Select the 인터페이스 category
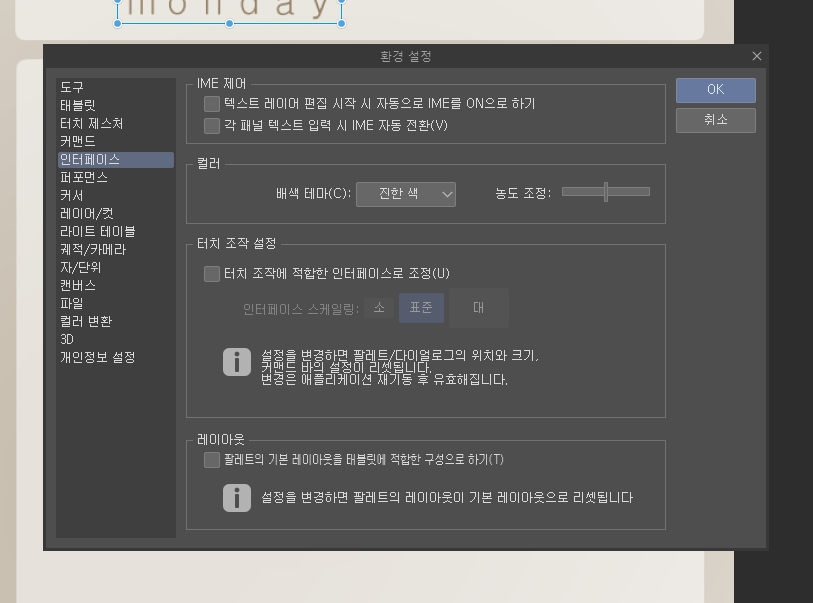The height and width of the screenshot is (603, 813). pyautogui.click(x=115, y=159)
